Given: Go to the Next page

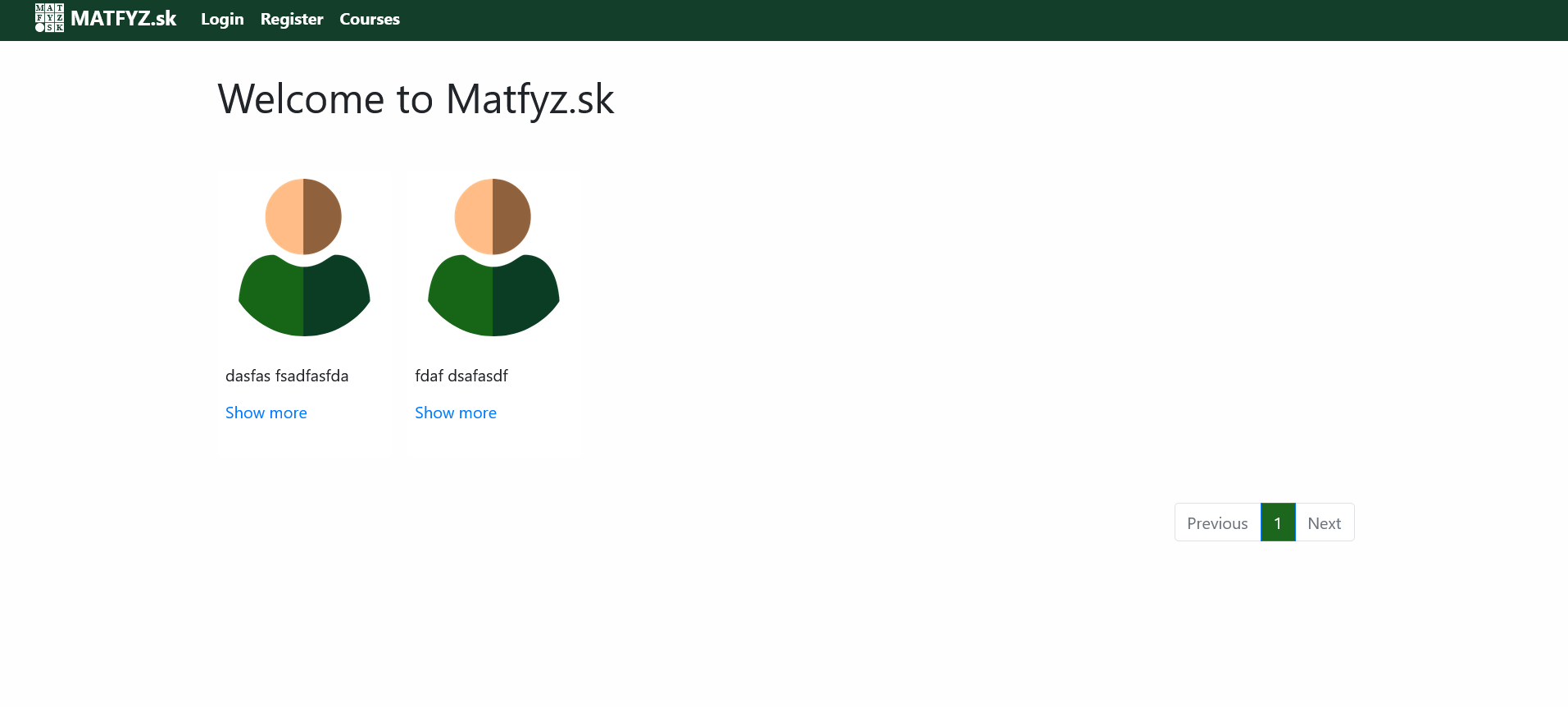Looking at the screenshot, I should click(1325, 522).
